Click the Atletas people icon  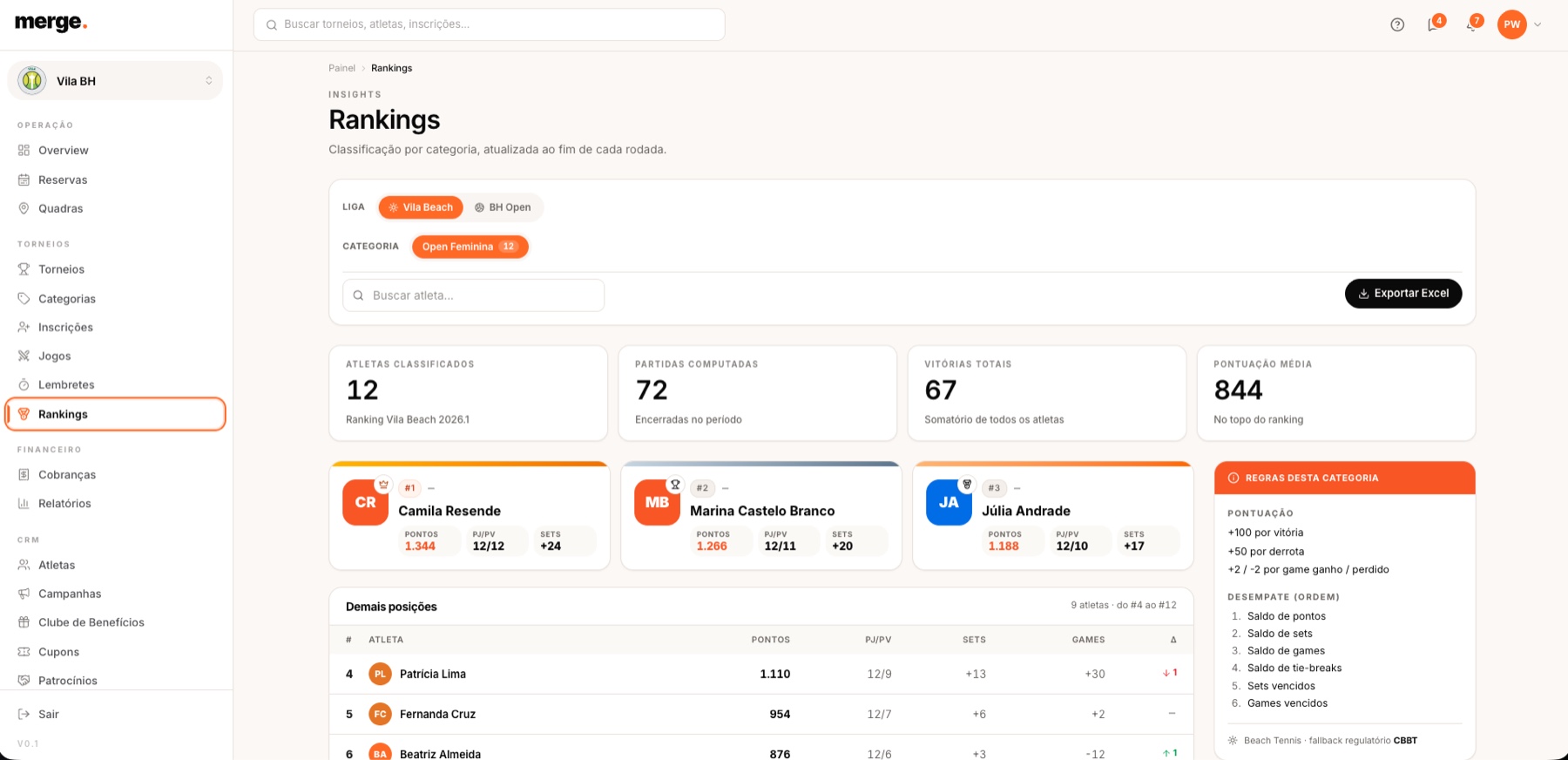(24, 565)
